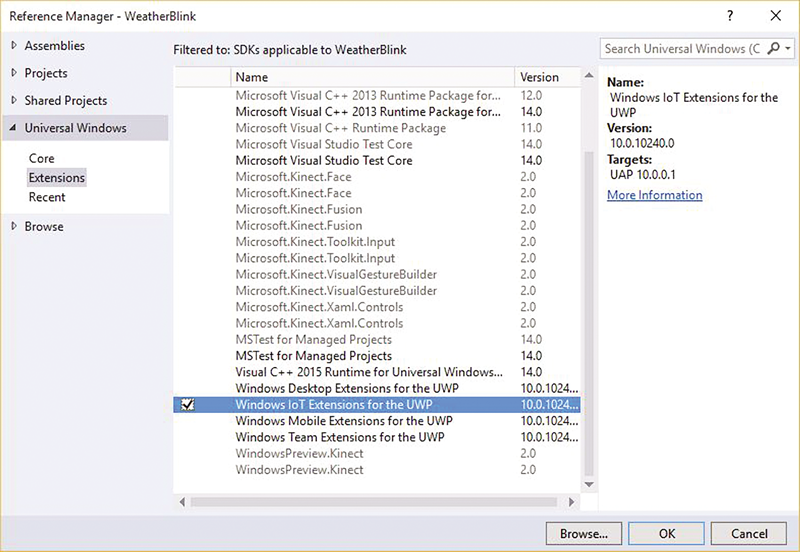Sort by the Version column header

[547, 77]
